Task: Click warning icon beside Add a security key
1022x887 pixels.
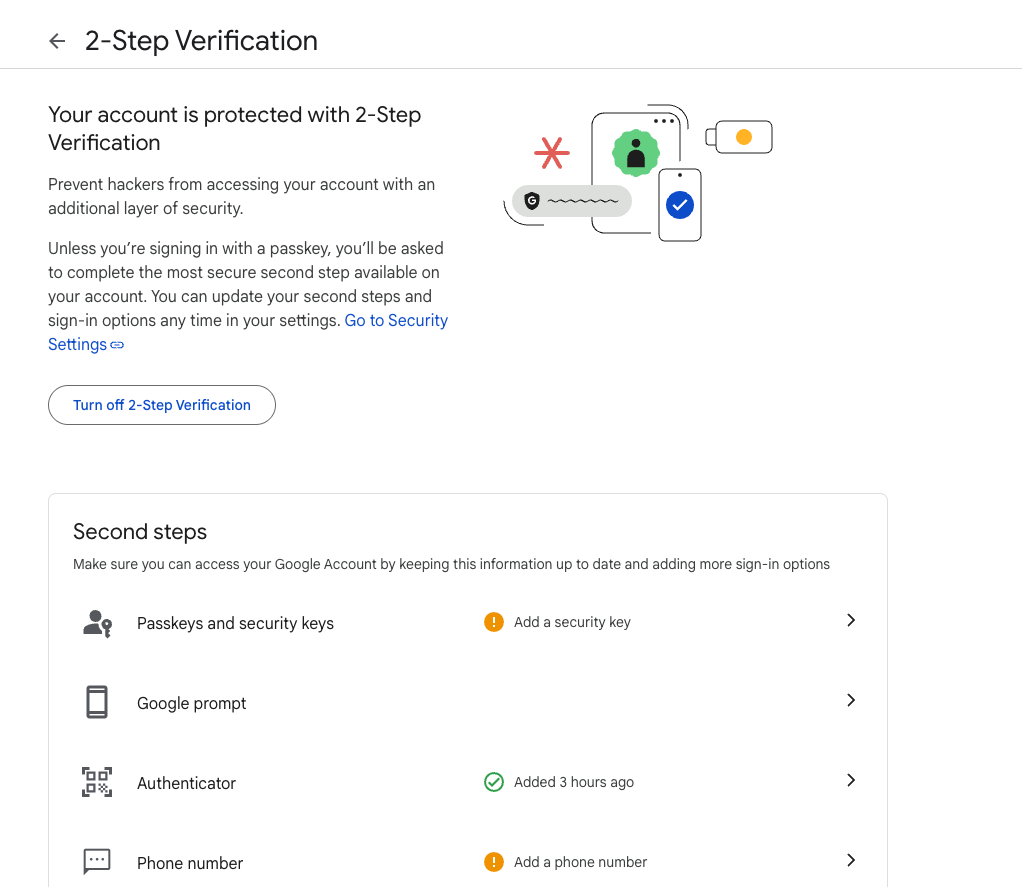Action: [x=493, y=622]
